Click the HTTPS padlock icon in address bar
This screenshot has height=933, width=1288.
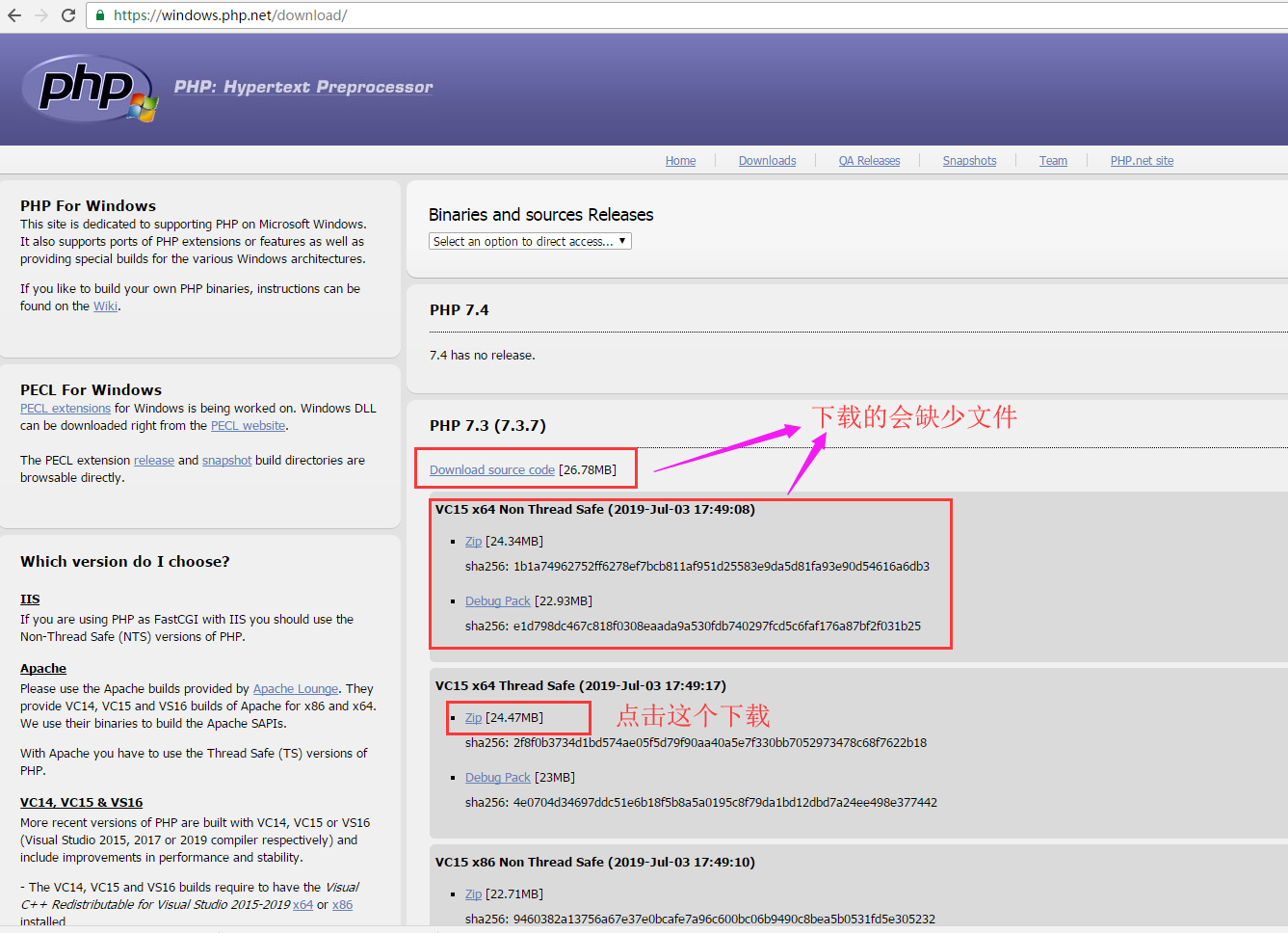coord(98,14)
